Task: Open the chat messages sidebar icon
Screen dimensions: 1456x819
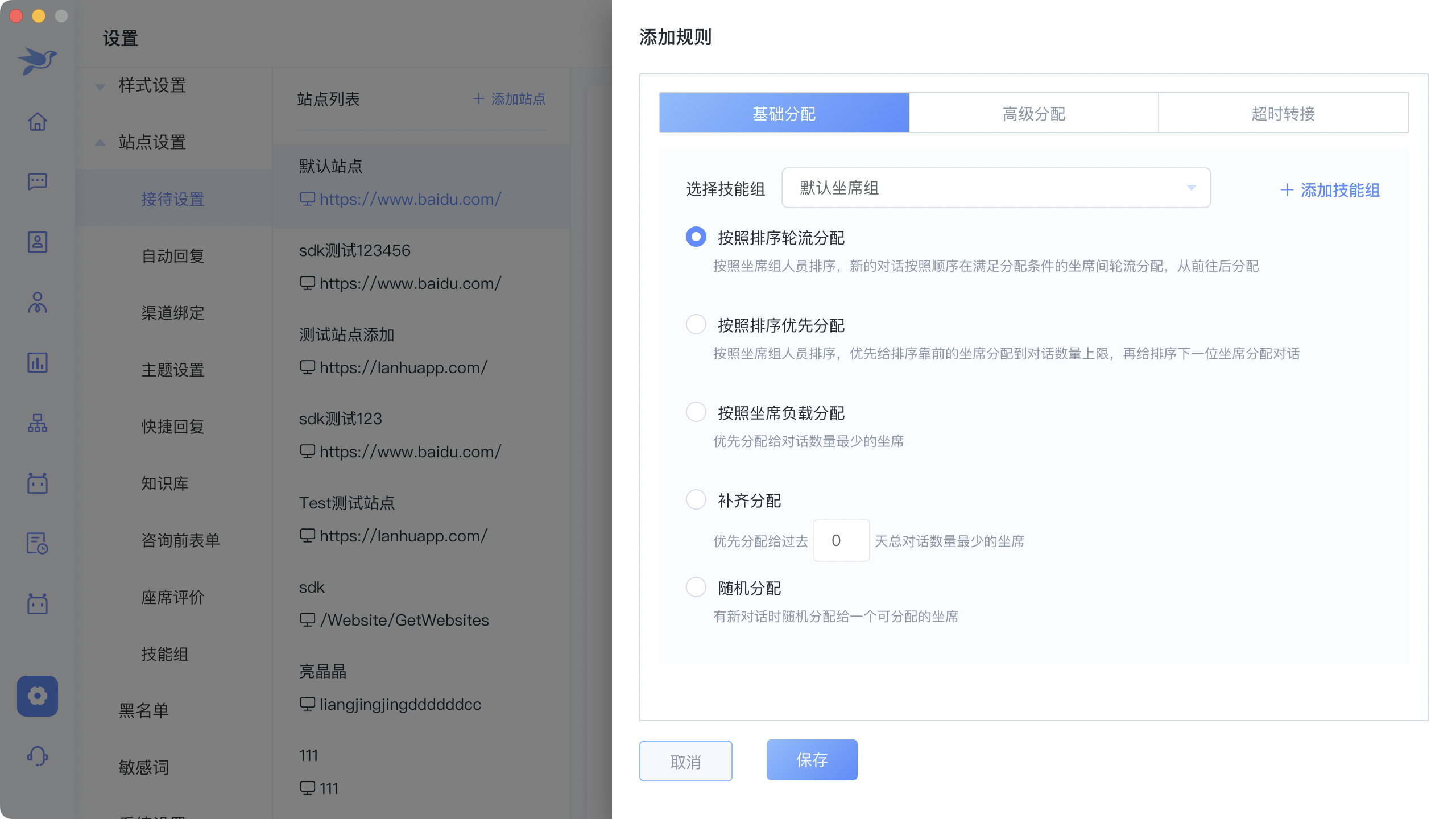Action: coord(38,181)
